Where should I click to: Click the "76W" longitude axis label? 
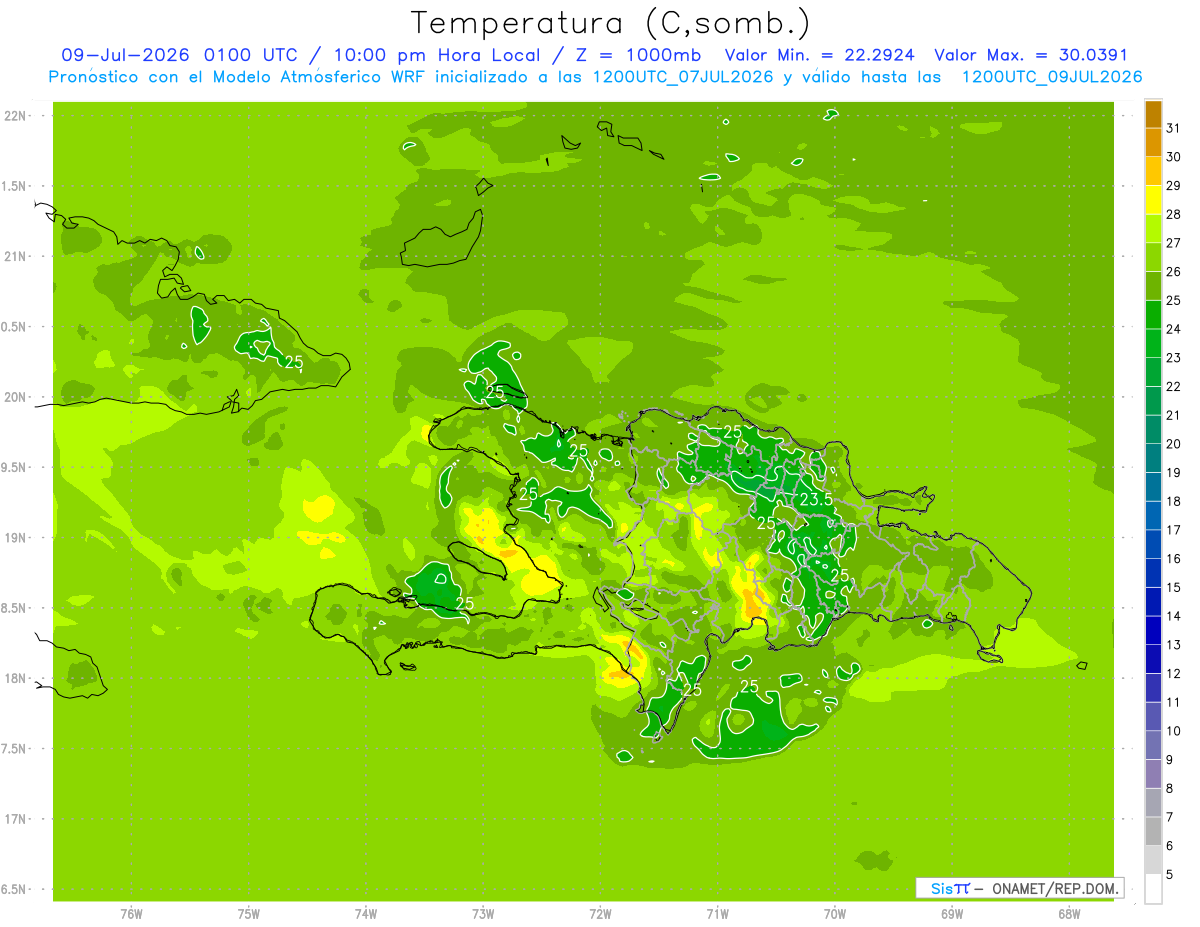tap(131, 914)
